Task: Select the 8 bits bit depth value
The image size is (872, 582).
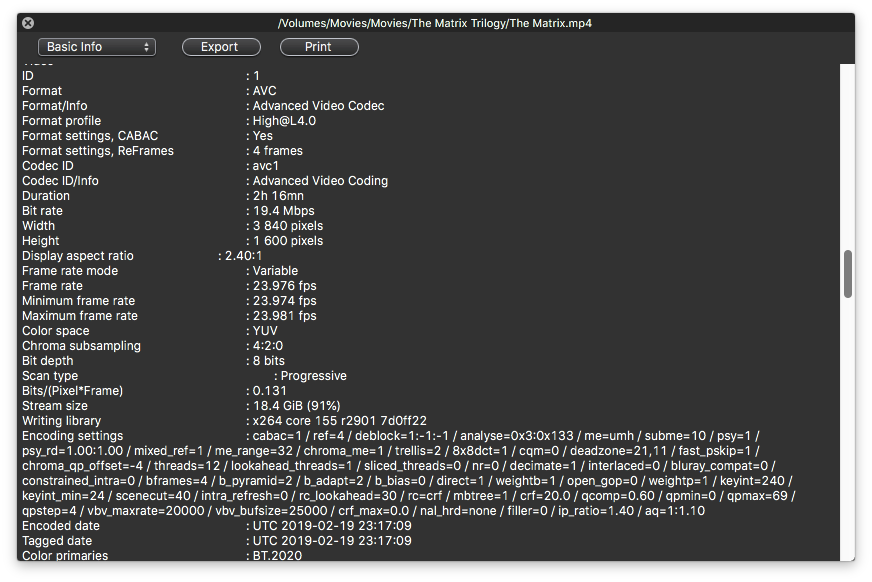Action: (269, 361)
